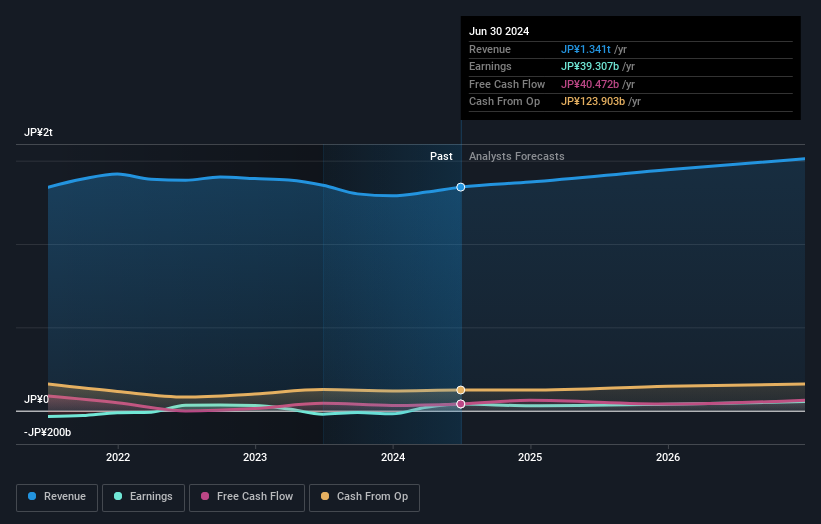Toggle the Free Cash Flow legend button
Screen dimensions: 821x524
click(247, 497)
